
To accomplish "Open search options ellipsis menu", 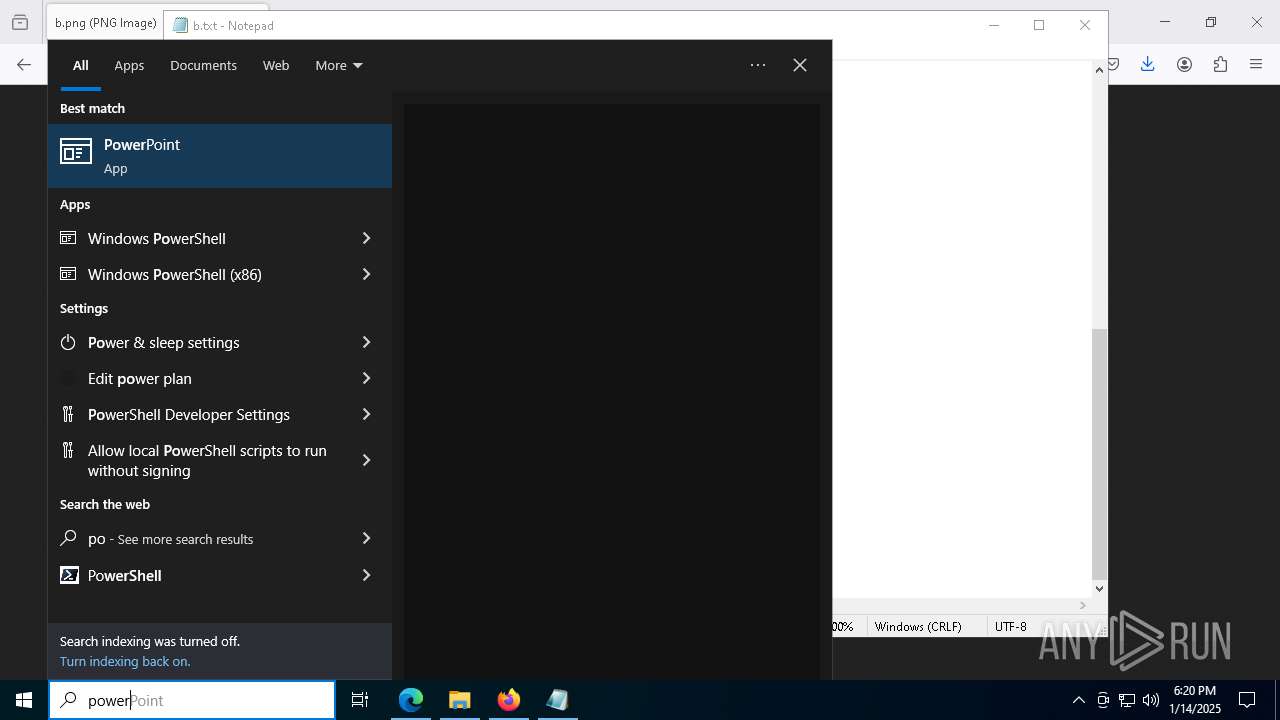I will tap(758, 65).
